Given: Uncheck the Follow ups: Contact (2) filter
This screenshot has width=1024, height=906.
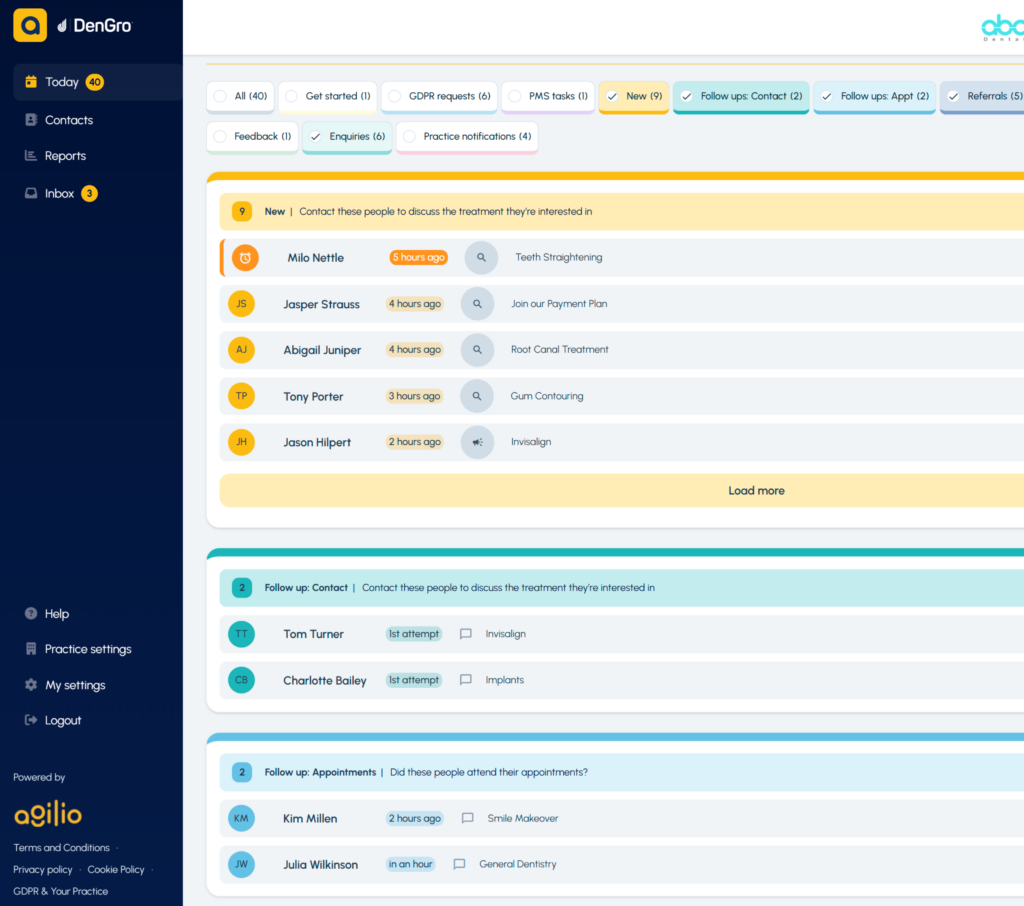Looking at the screenshot, I should 741,97.
